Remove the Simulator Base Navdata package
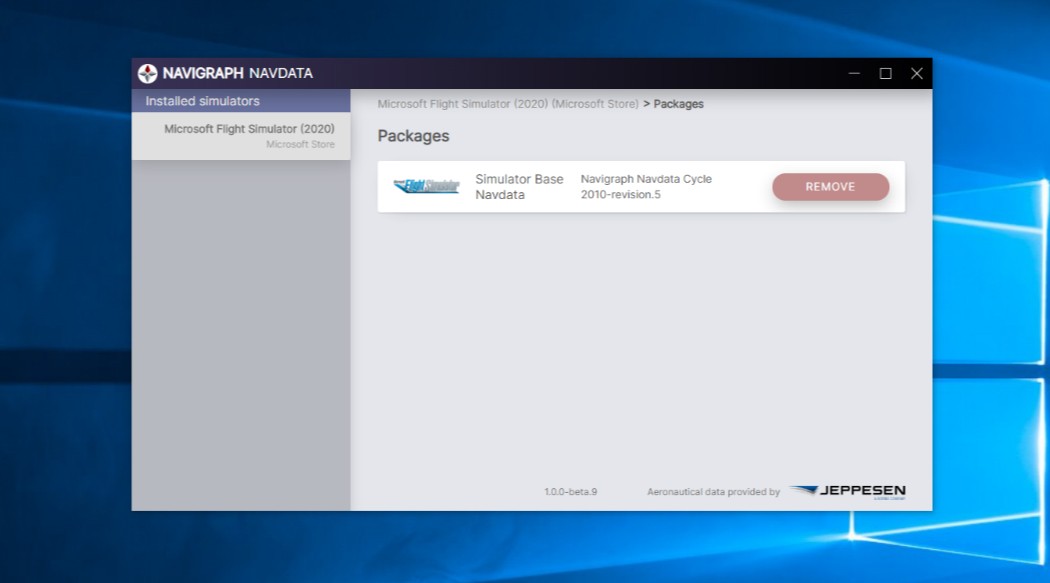The height and width of the screenshot is (583, 1050). (830, 187)
